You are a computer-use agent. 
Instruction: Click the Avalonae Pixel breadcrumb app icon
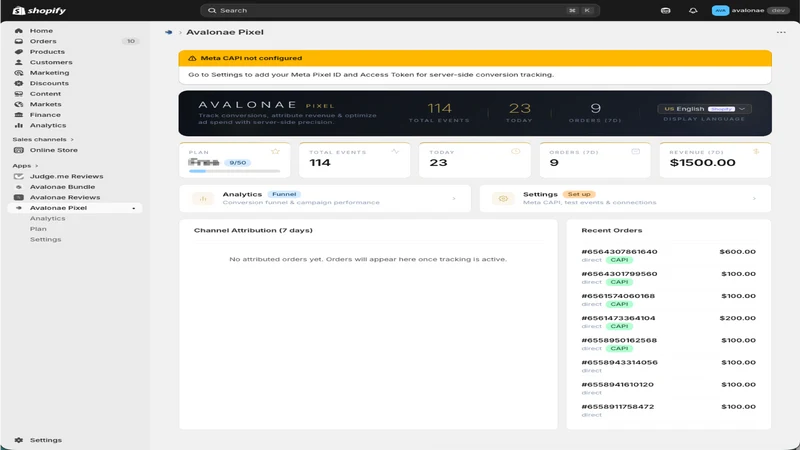coord(168,32)
